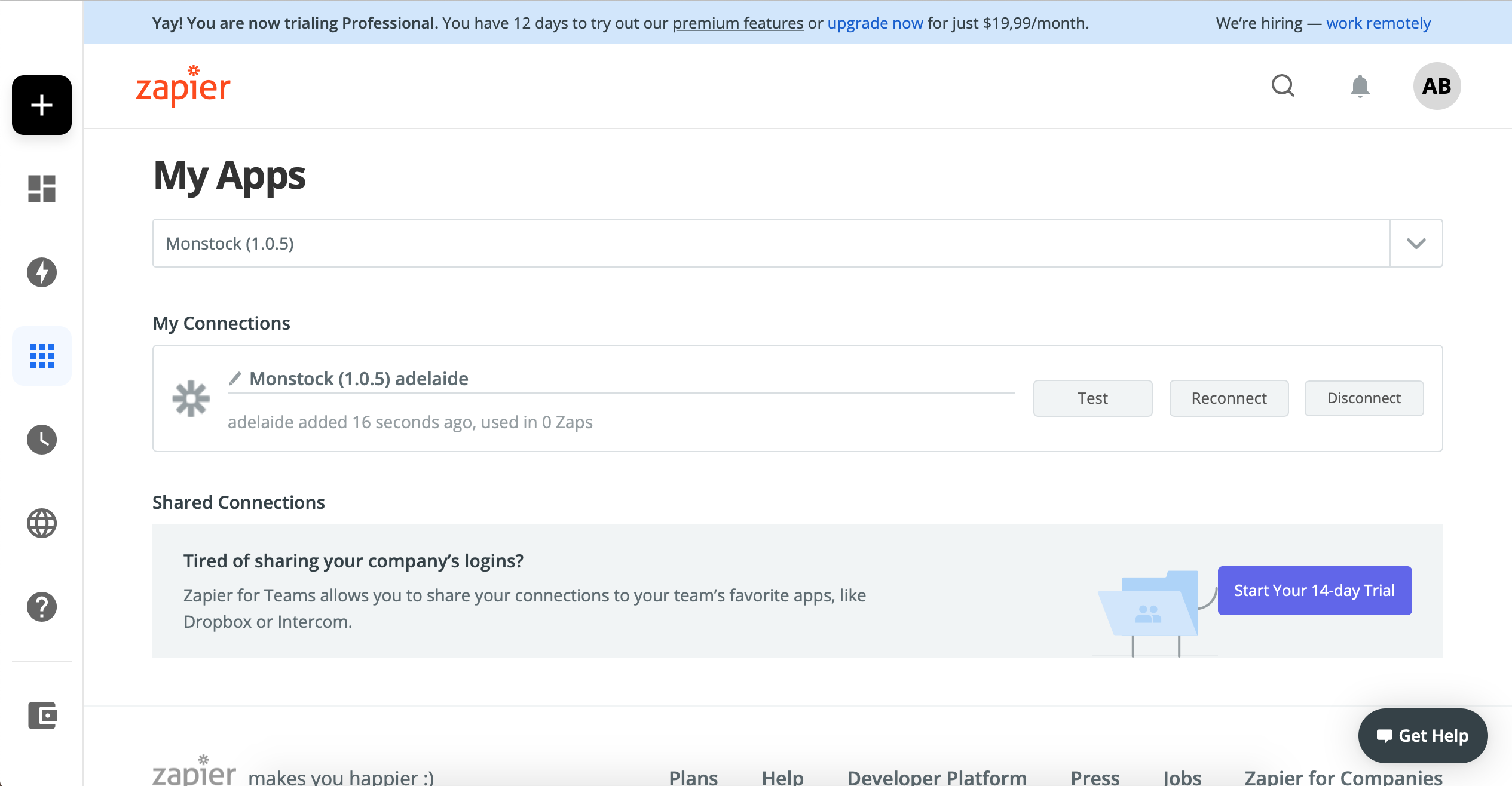Viewport: 1512px width, 786px height.
Task: Click the Monstock (1.0.5) adelaide connection name
Action: click(x=359, y=379)
